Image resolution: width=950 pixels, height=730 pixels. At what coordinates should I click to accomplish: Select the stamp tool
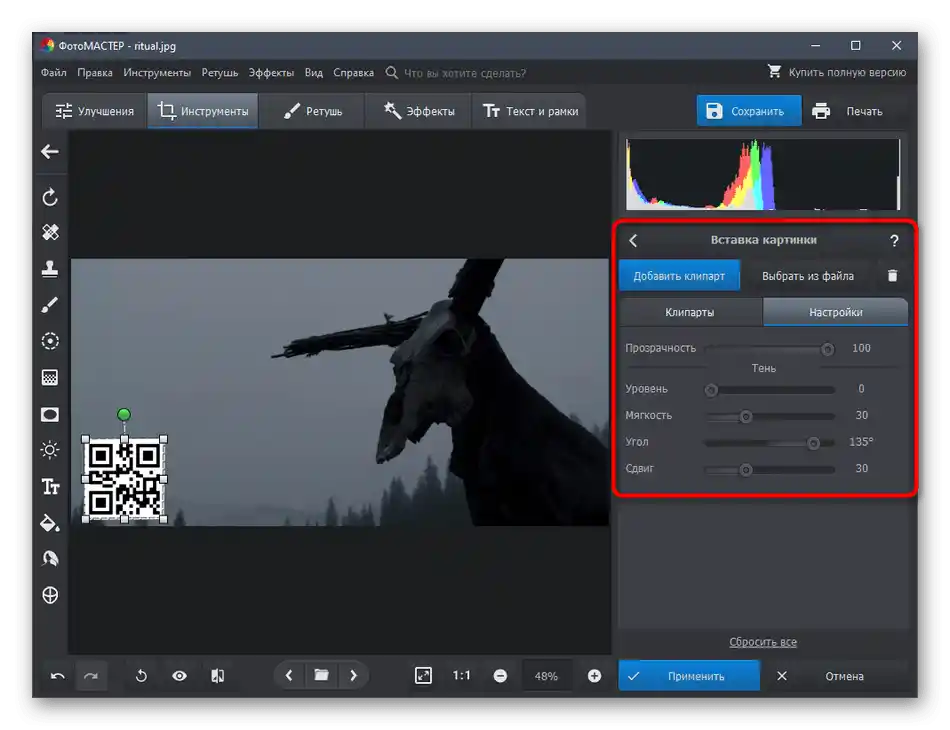(x=50, y=268)
